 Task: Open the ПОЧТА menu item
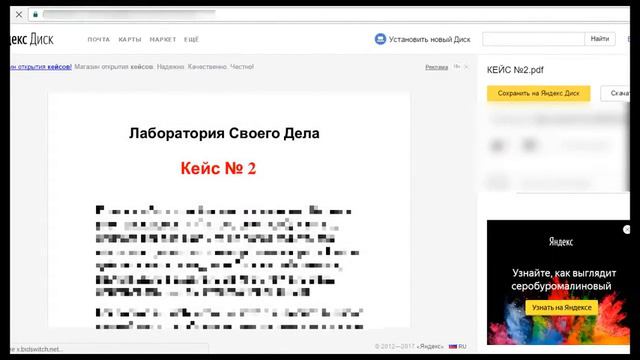(99, 40)
